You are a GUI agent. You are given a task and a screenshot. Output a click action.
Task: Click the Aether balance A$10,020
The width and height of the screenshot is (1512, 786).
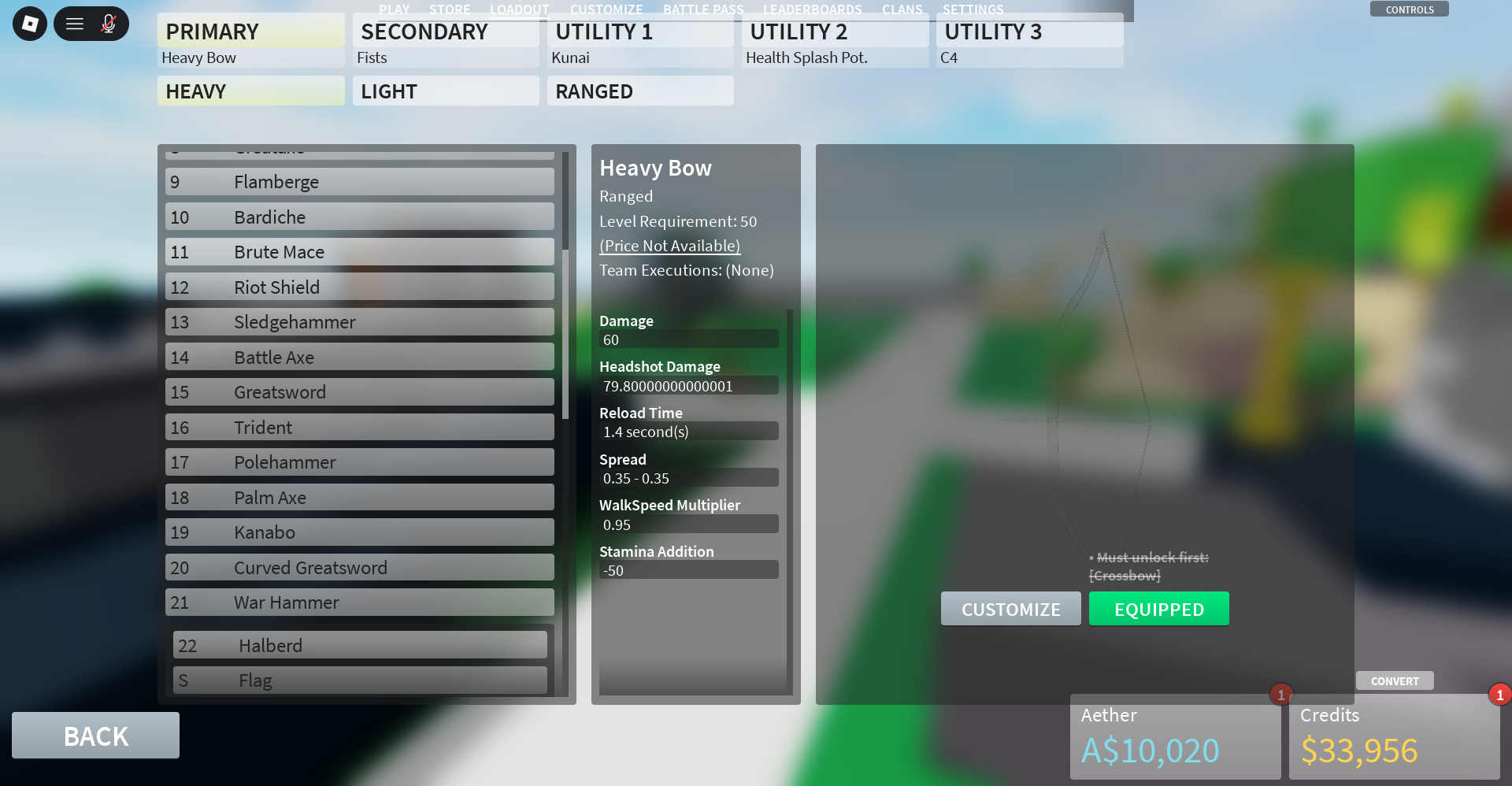(x=1150, y=751)
